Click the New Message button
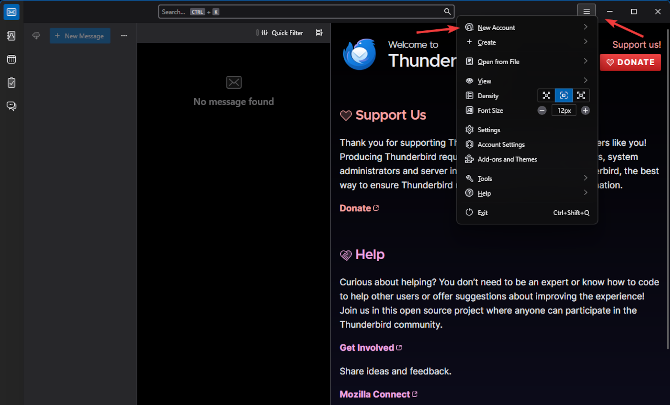Viewport: 670px width, 405px height. [80, 36]
